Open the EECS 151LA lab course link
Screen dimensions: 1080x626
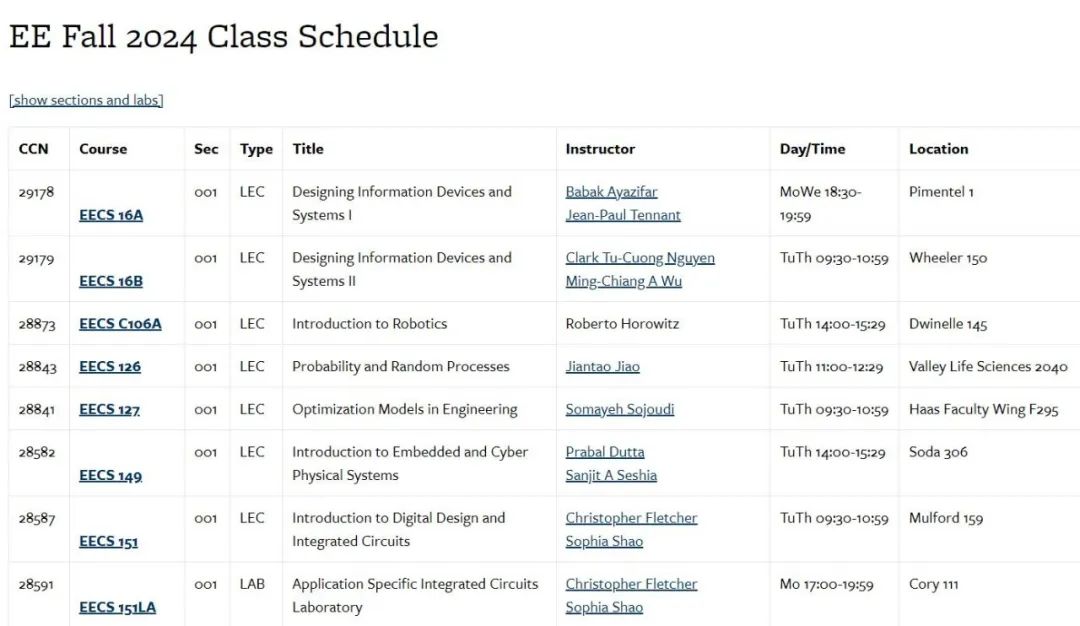pos(118,607)
